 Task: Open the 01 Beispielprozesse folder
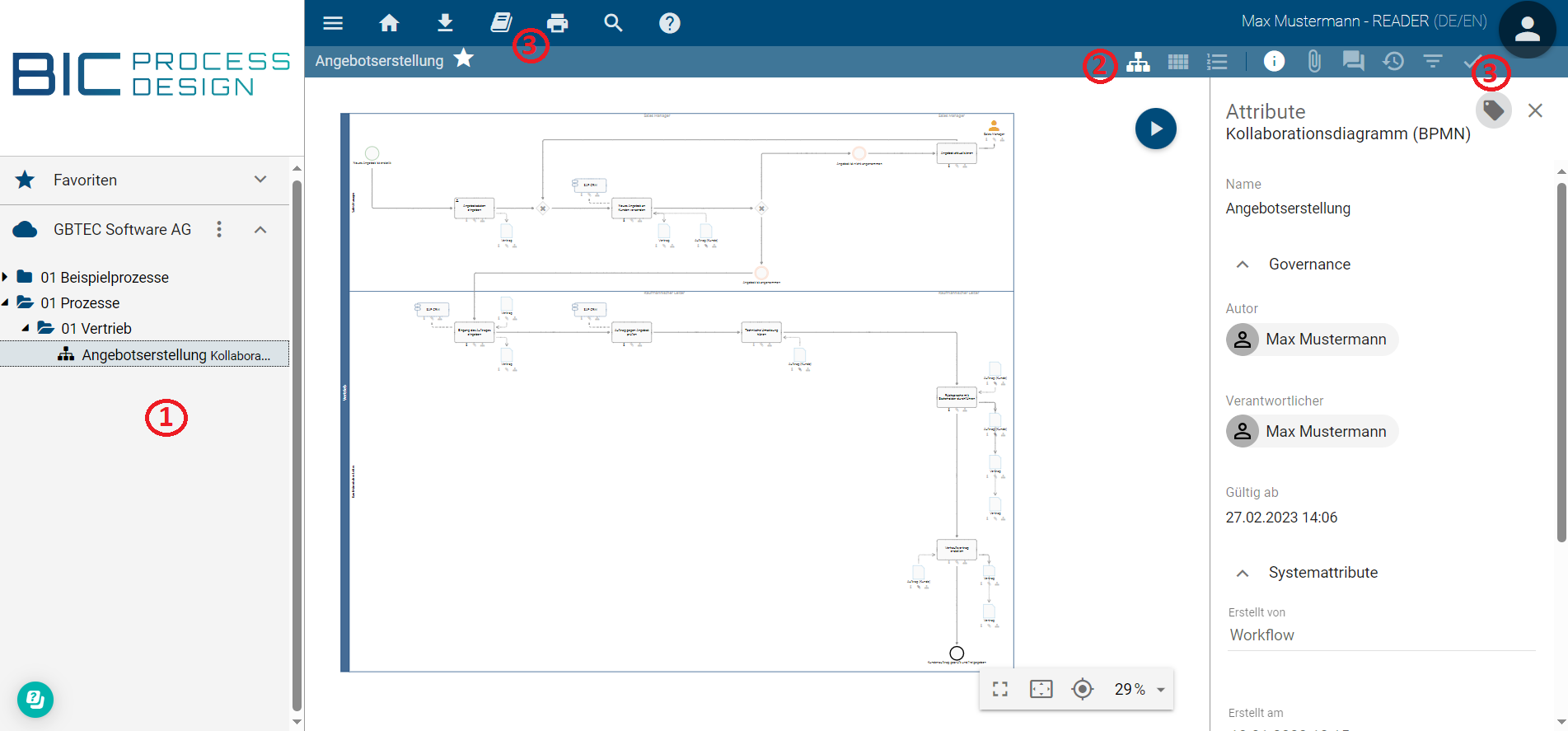pos(105,278)
